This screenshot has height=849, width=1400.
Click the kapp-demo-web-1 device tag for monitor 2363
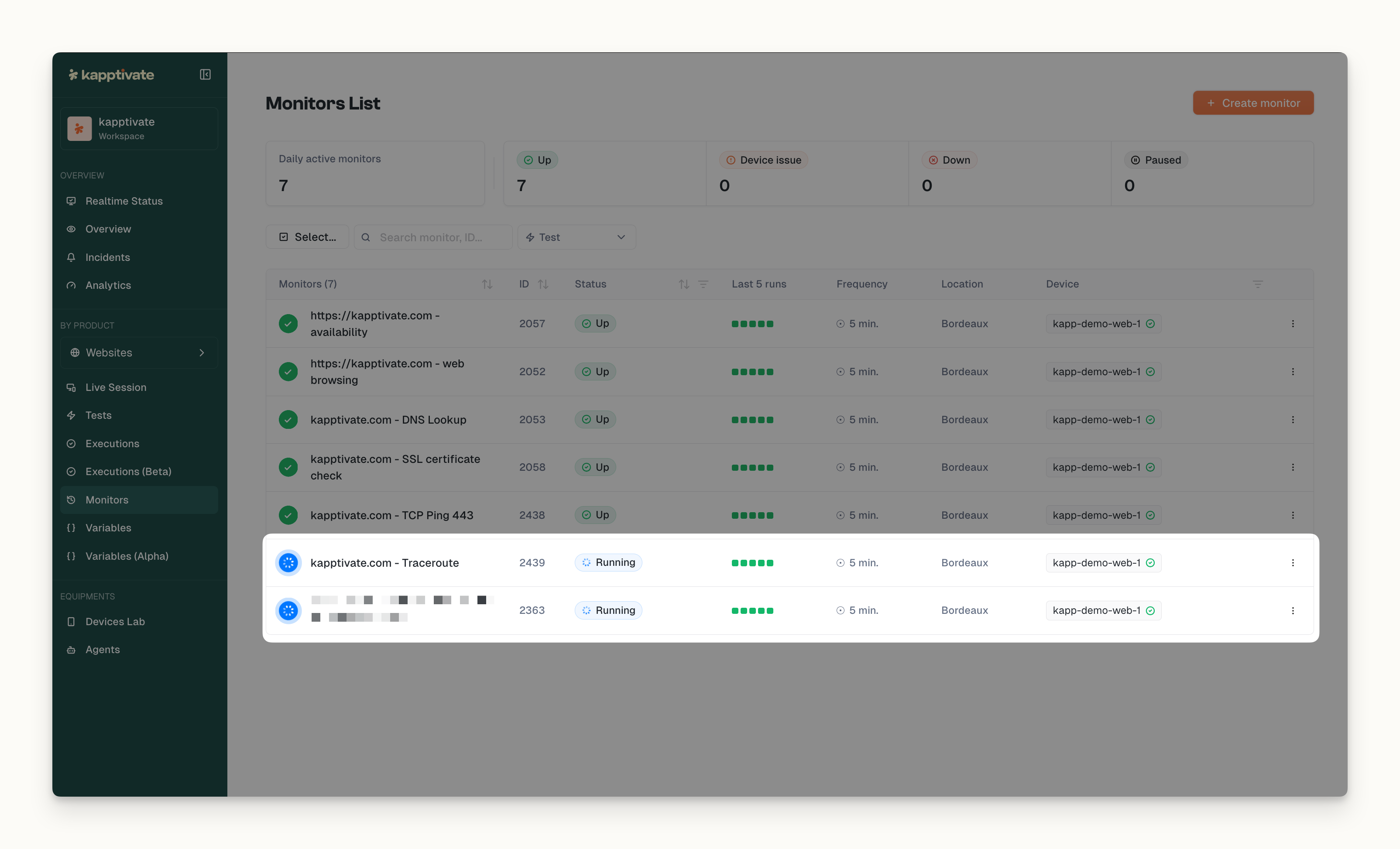point(1103,610)
